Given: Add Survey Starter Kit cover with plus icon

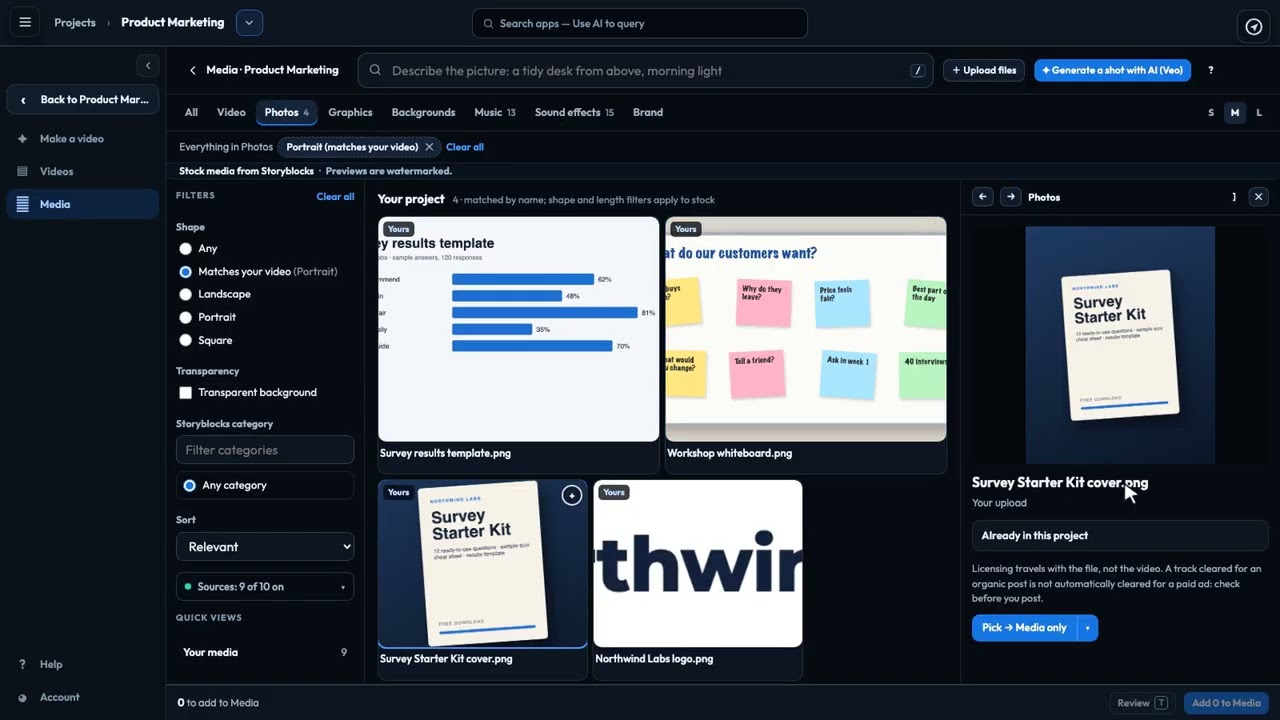Looking at the screenshot, I should click(572, 495).
